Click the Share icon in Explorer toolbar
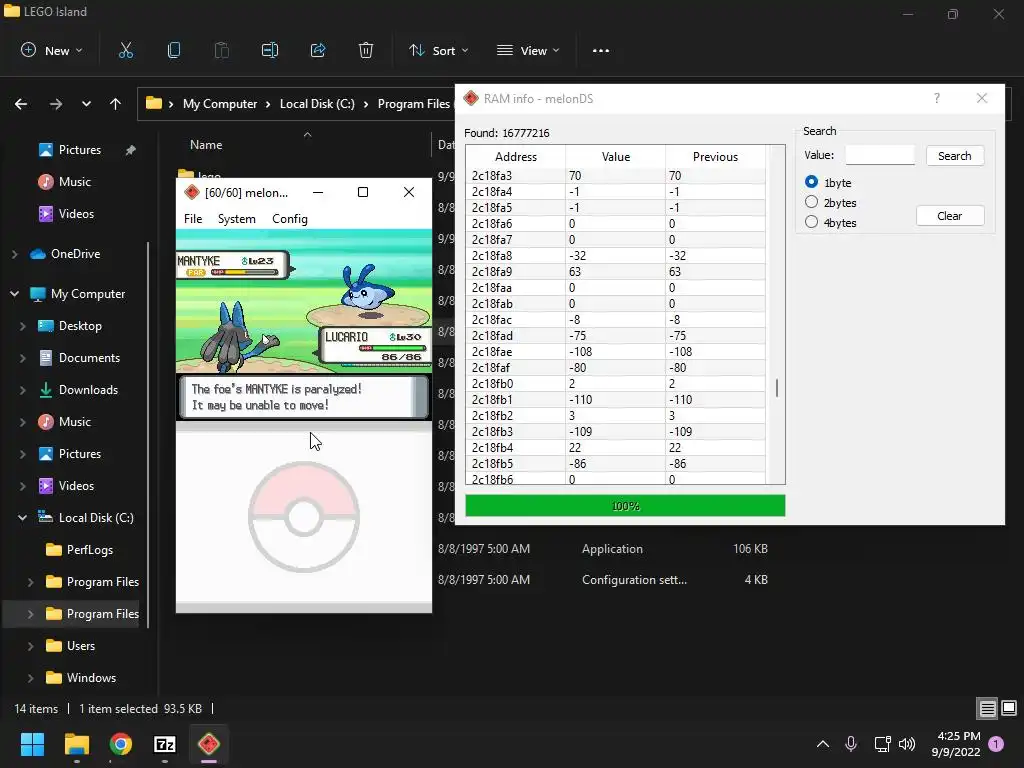 318,50
